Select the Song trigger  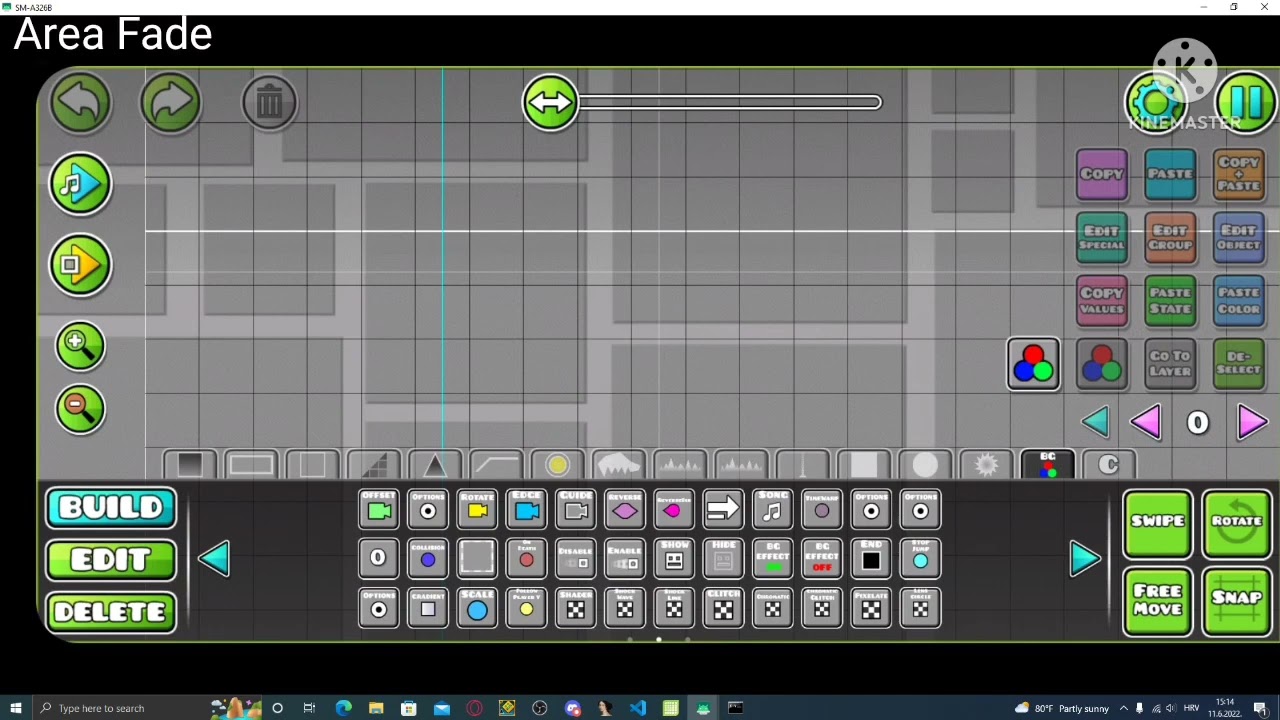point(772,510)
